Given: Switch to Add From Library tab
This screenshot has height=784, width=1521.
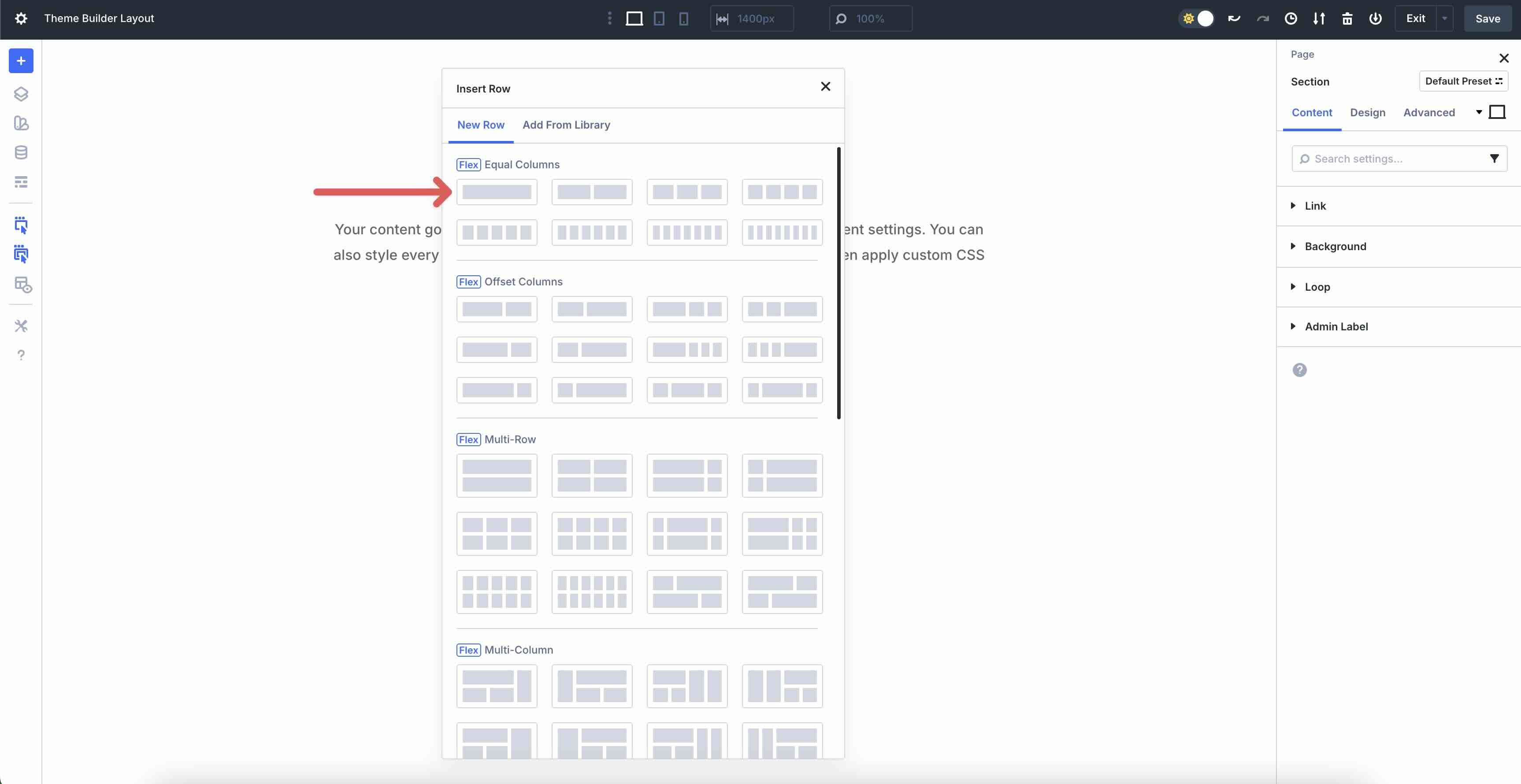Looking at the screenshot, I should tap(566, 125).
